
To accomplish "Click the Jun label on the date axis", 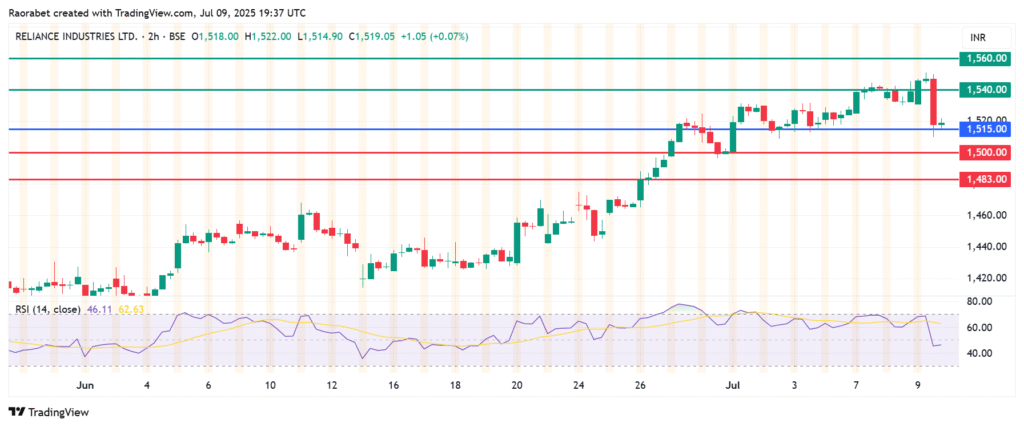I will [x=85, y=384].
